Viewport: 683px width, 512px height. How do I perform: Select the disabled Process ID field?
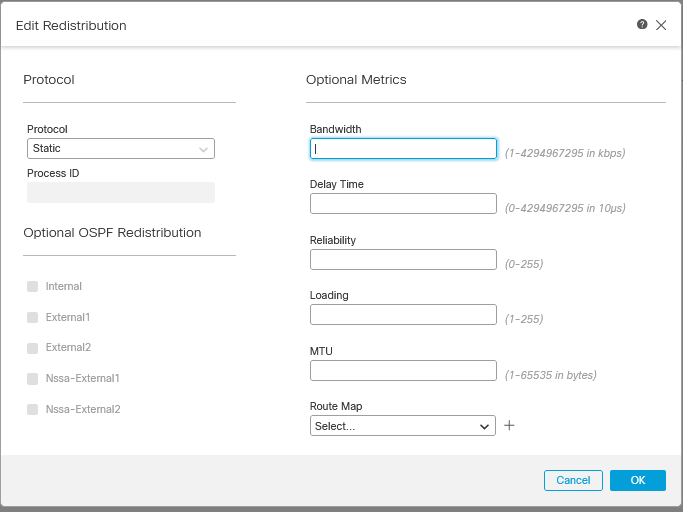121,192
